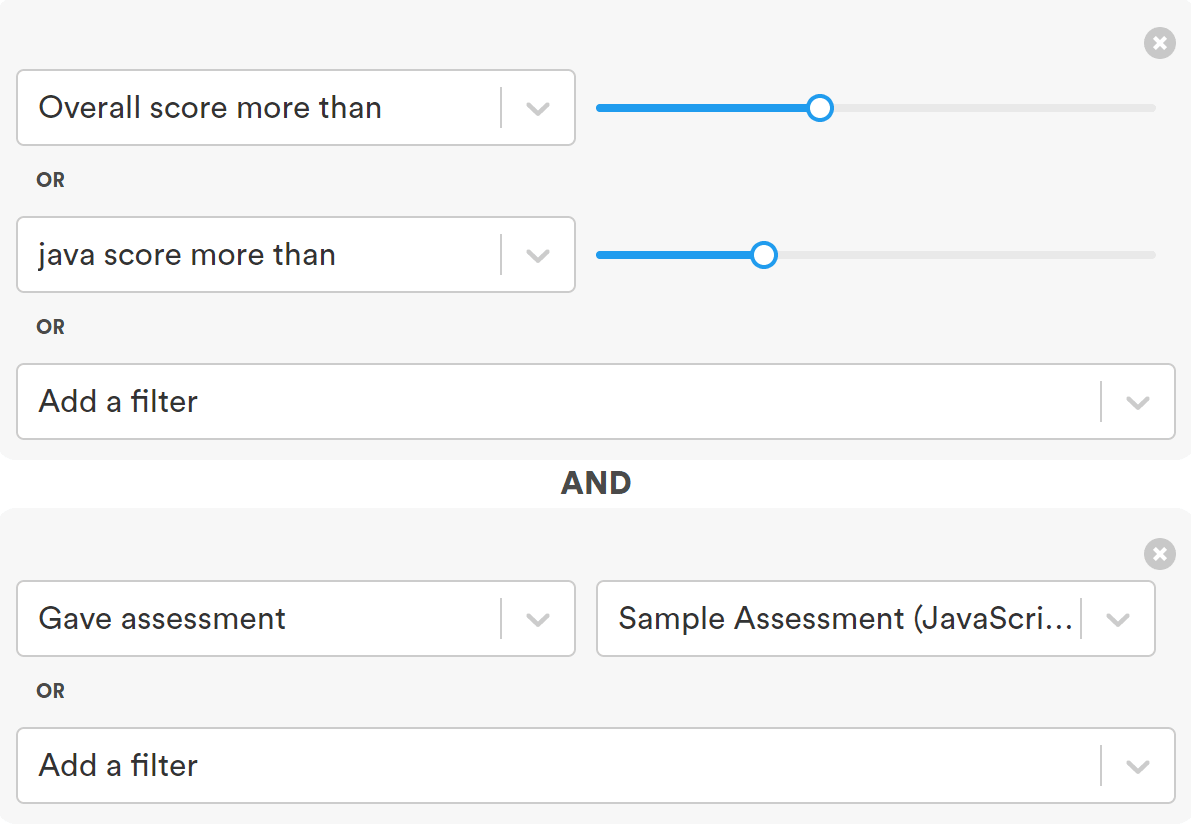Open the Gave assessment condition dropdown
This screenshot has width=1191, height=827.
click(x=295, y=619)
